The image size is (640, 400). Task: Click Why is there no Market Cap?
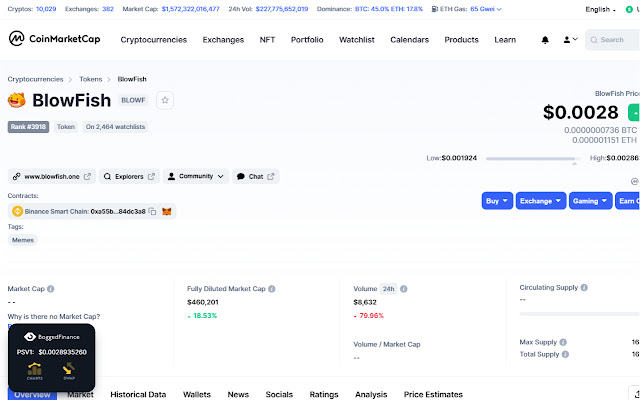click(53, 316)
